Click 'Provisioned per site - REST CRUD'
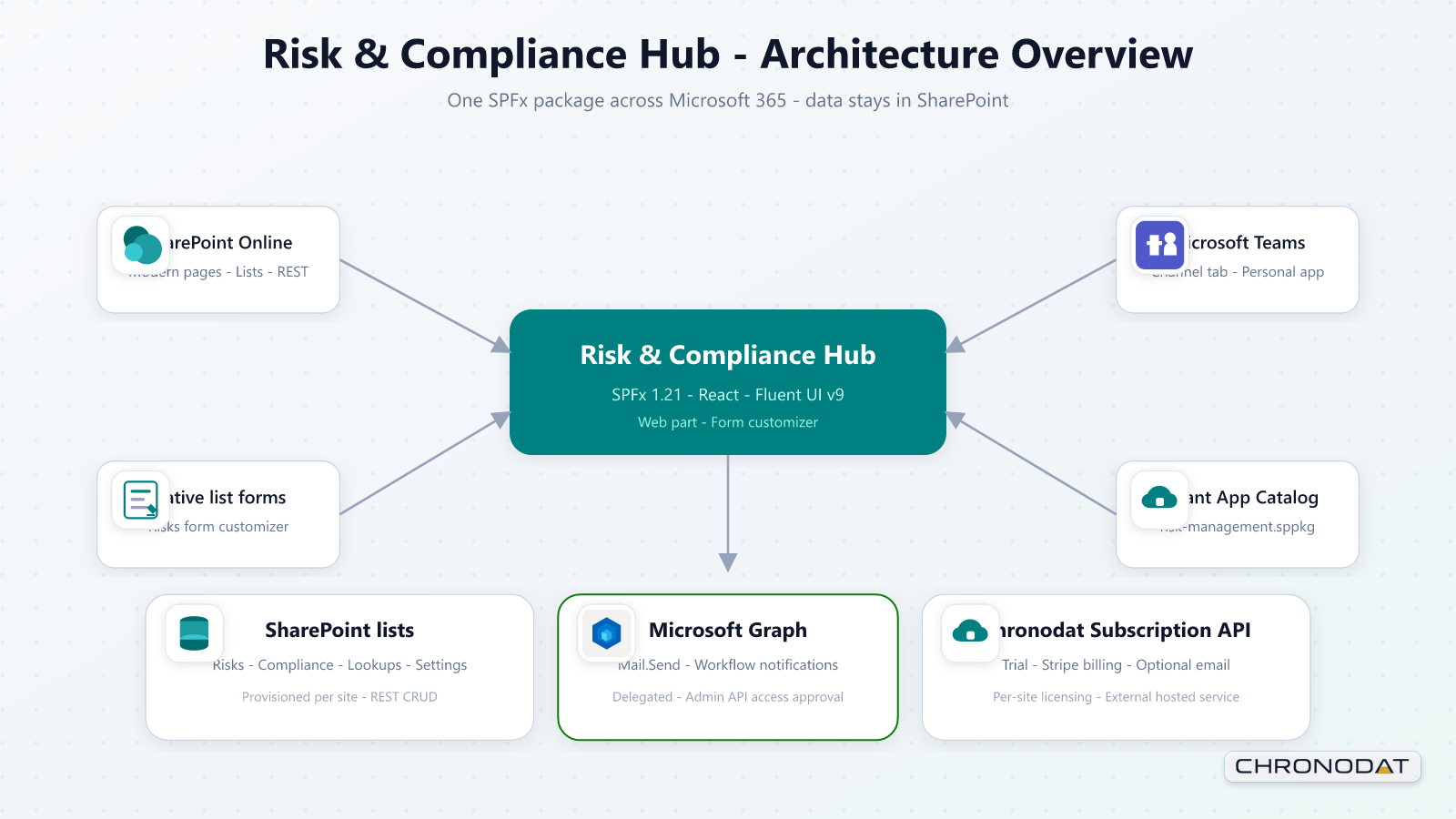This screenshot has height=819, width=1456. point(339,697)
